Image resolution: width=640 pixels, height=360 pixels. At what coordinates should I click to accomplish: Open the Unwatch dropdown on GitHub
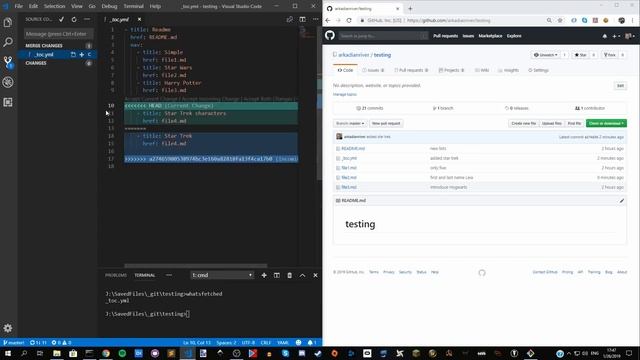(x=545, y=55)
